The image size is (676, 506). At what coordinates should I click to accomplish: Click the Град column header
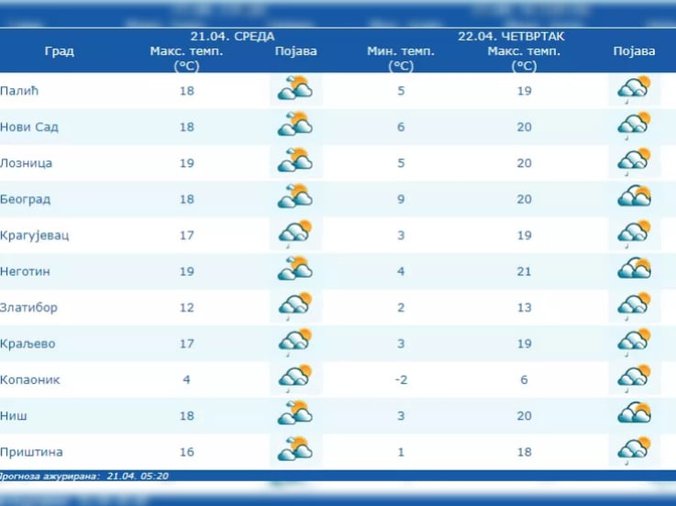[x=59, y=51]
